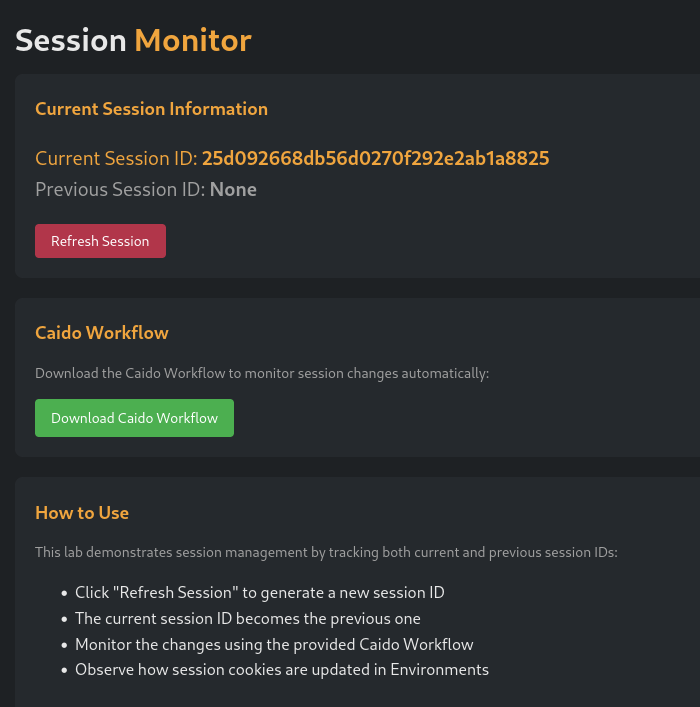Viewport: 700px width, 707px height.
Task: Click the How to Use heading
Action: point(82,513)
